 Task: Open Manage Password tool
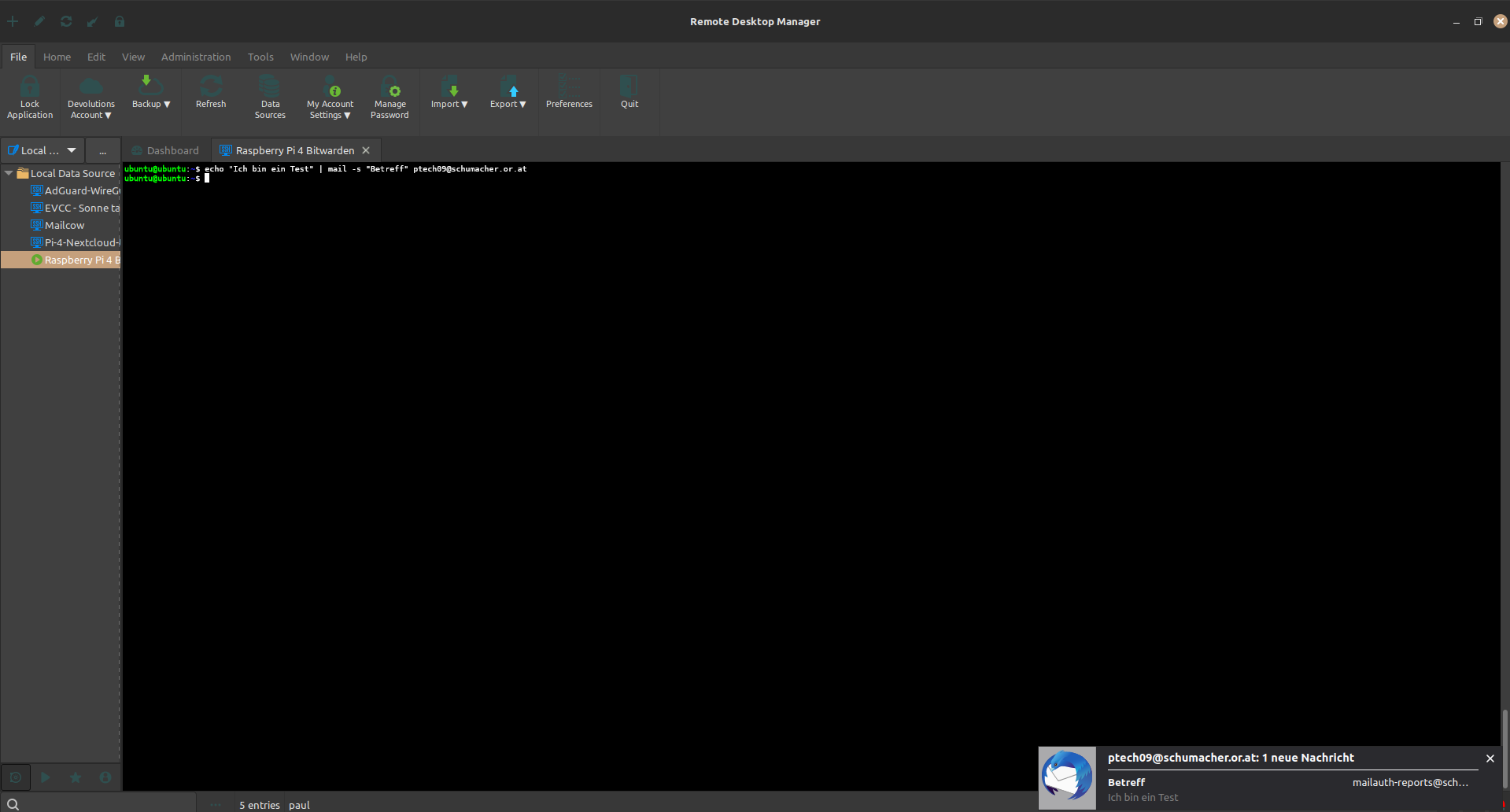click(389, 87)
